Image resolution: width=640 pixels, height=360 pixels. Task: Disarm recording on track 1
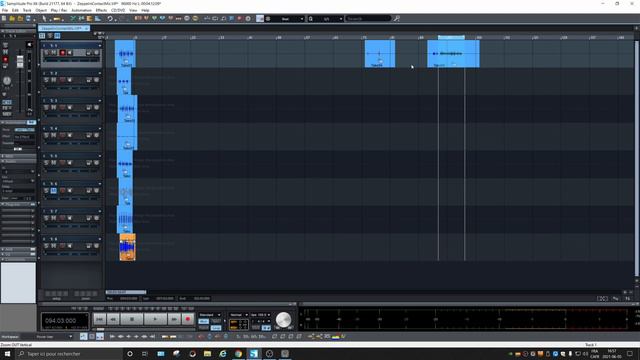point(62,53)
